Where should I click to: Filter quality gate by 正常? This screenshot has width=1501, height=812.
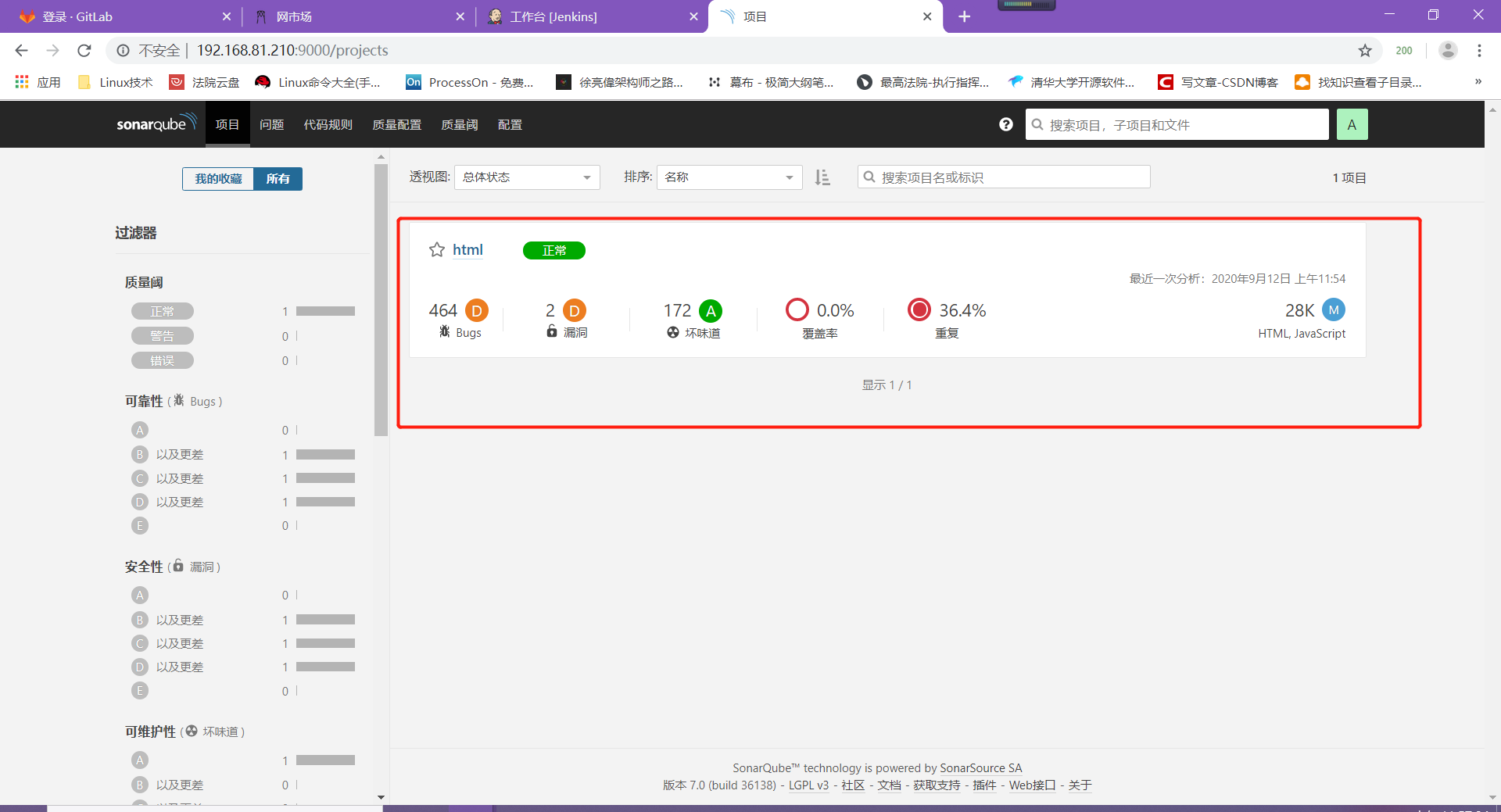point(163,311)
